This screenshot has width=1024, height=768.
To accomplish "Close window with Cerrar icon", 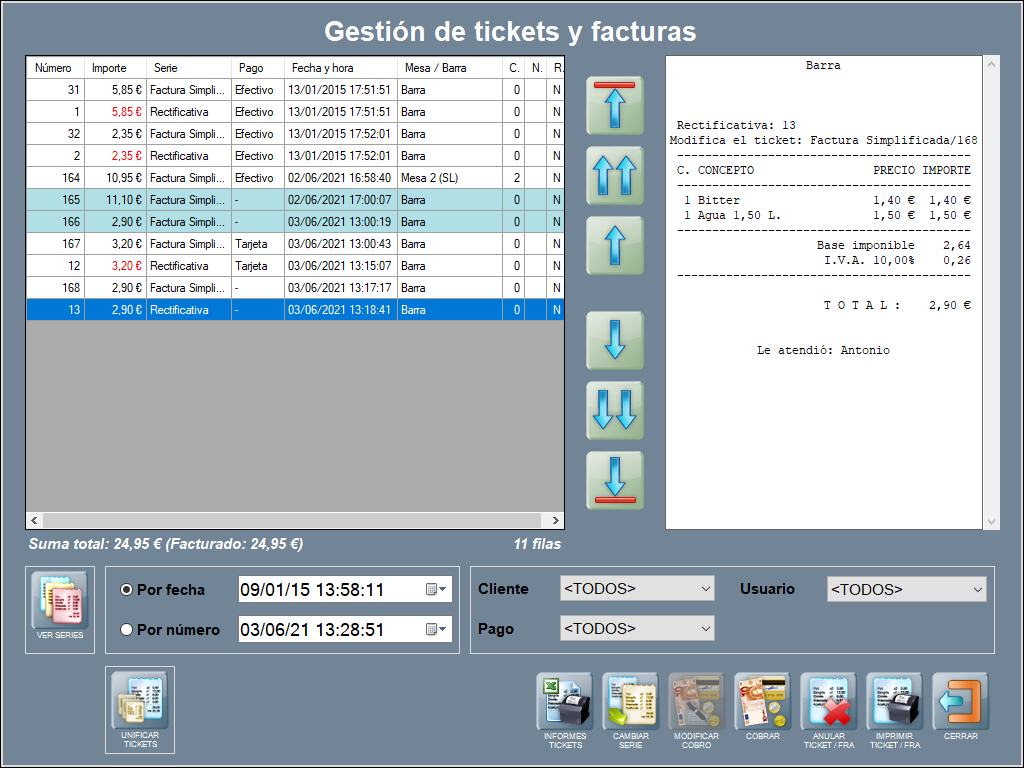I will pyautogui.click(x=960, y=704).
